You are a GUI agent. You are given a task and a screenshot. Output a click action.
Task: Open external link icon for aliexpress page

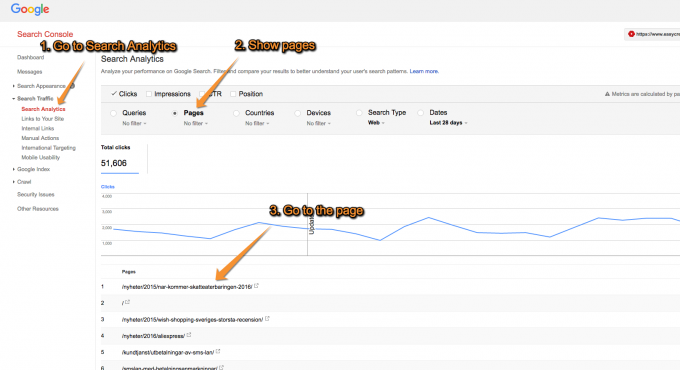[189, 335]
